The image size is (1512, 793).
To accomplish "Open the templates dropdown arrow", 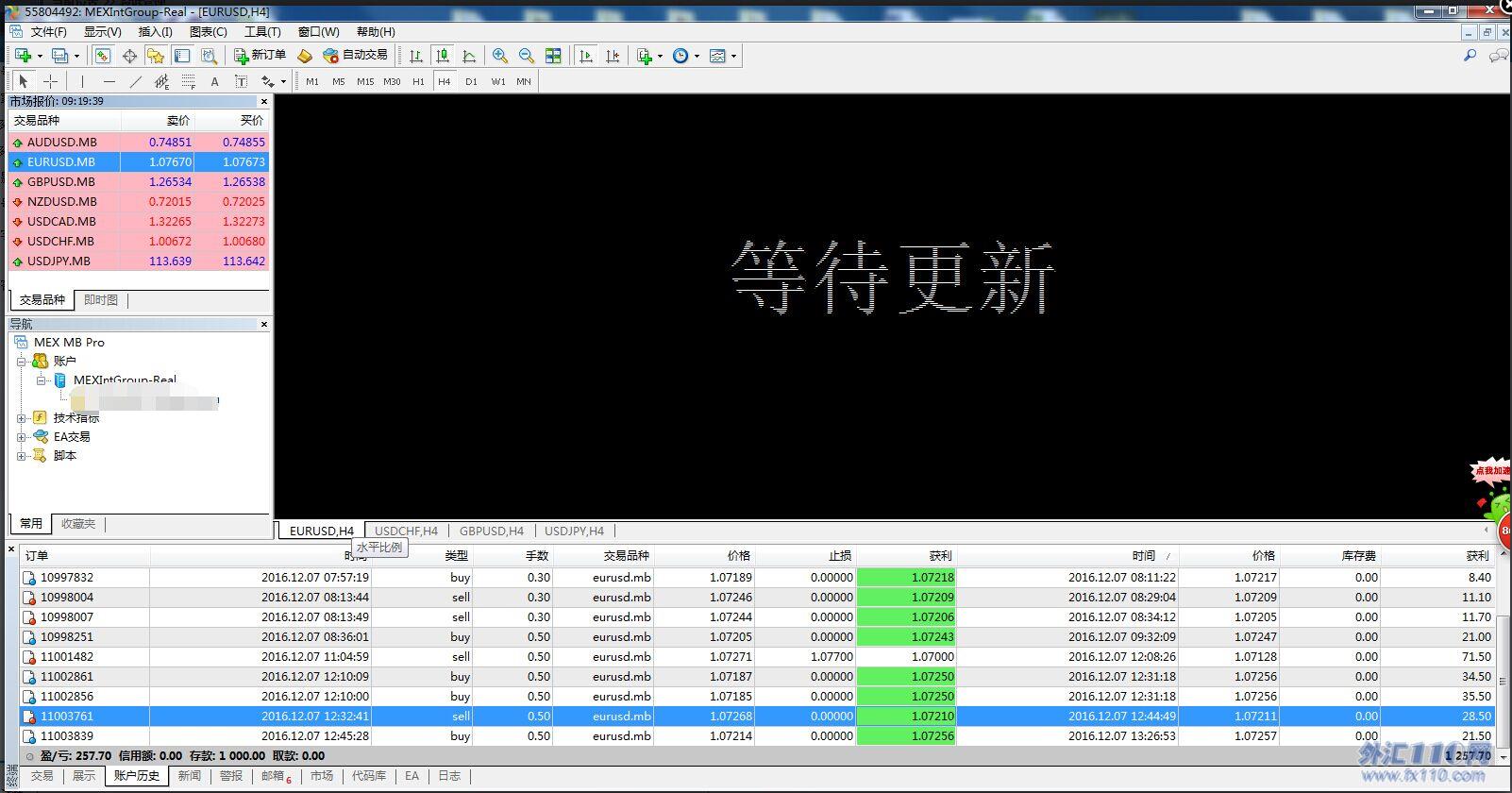I will 733,56.
